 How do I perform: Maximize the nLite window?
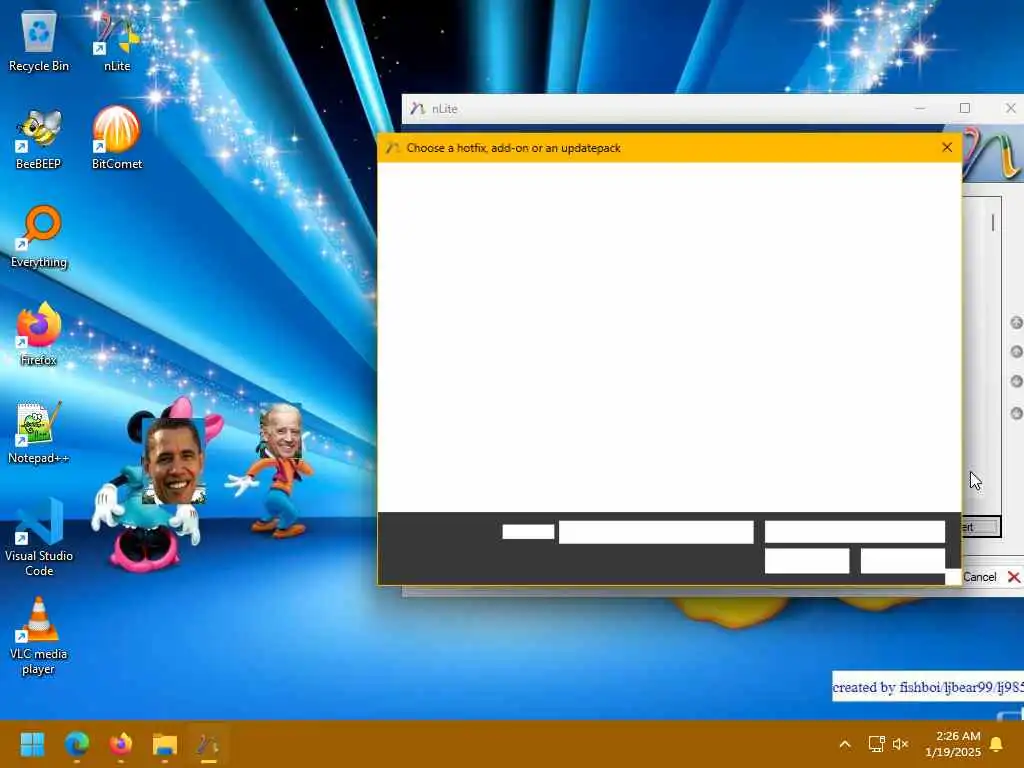965,108
